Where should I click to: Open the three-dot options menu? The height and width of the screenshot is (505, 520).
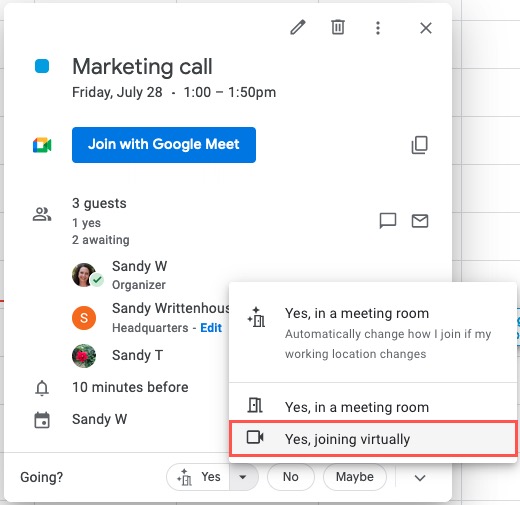[378, 28]
